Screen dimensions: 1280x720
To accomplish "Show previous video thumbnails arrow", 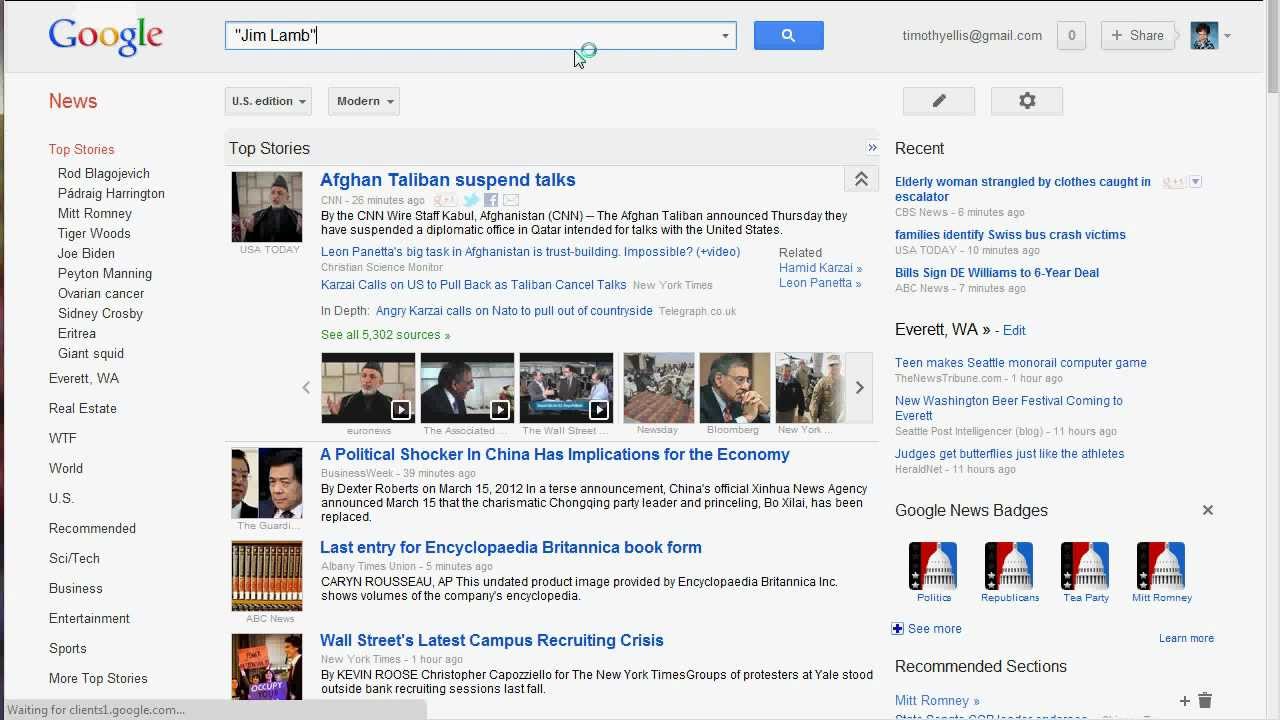I will [x=306, y=388].
